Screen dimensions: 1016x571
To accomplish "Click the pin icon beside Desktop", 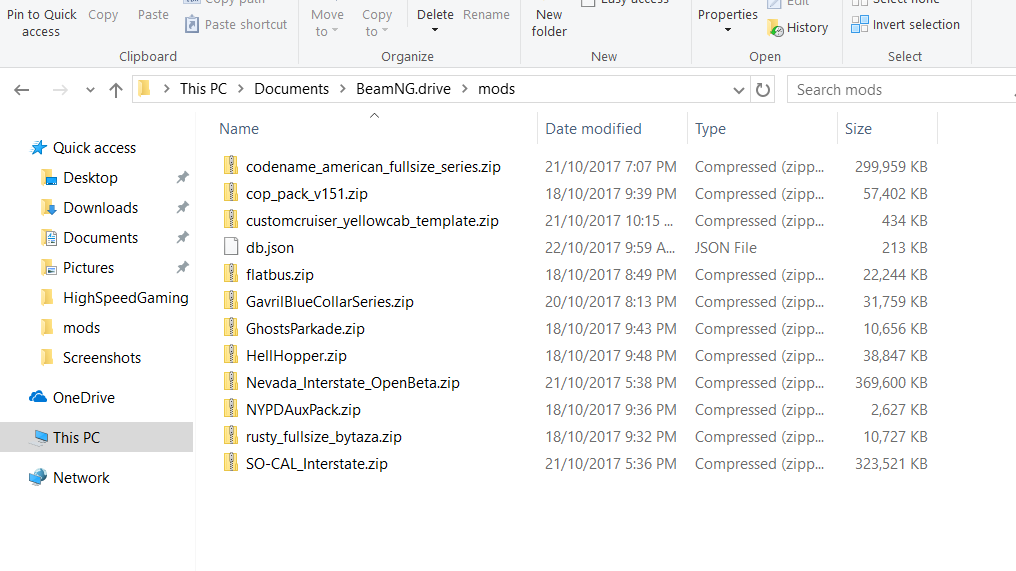I will click(183, 177).
